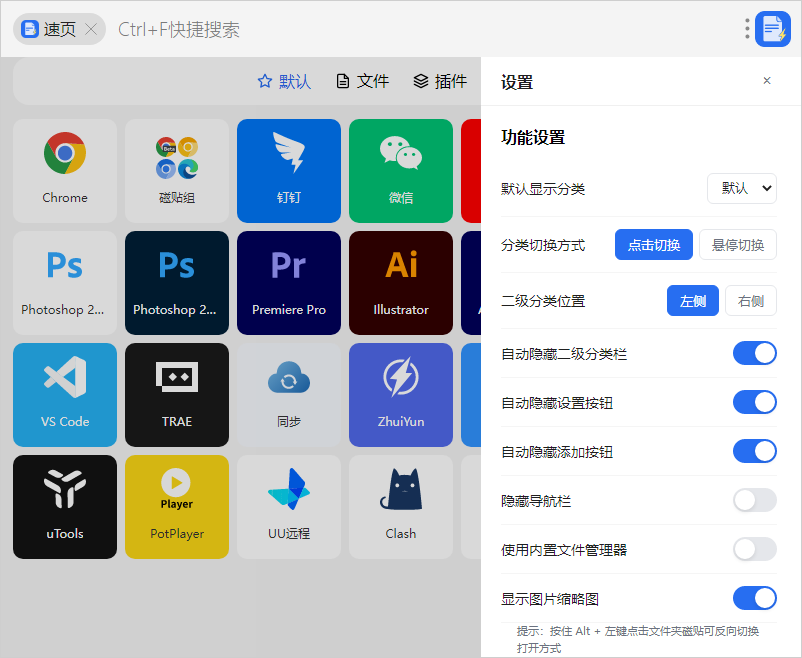Screen dimensions: 802x658
Task: Switch to the 插件 category tab
Action: point(440,81)
